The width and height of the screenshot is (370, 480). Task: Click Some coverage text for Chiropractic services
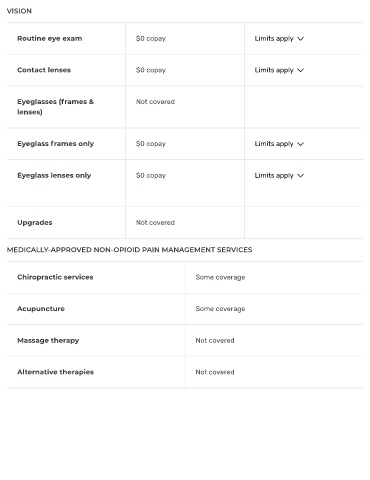[x=220, y=277]
